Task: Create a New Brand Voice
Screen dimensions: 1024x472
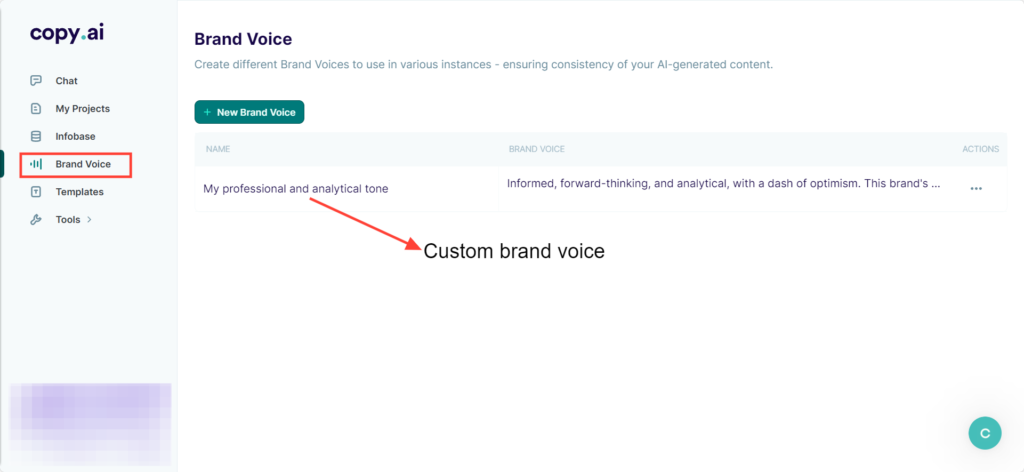Action: click(x=249, y=112)
